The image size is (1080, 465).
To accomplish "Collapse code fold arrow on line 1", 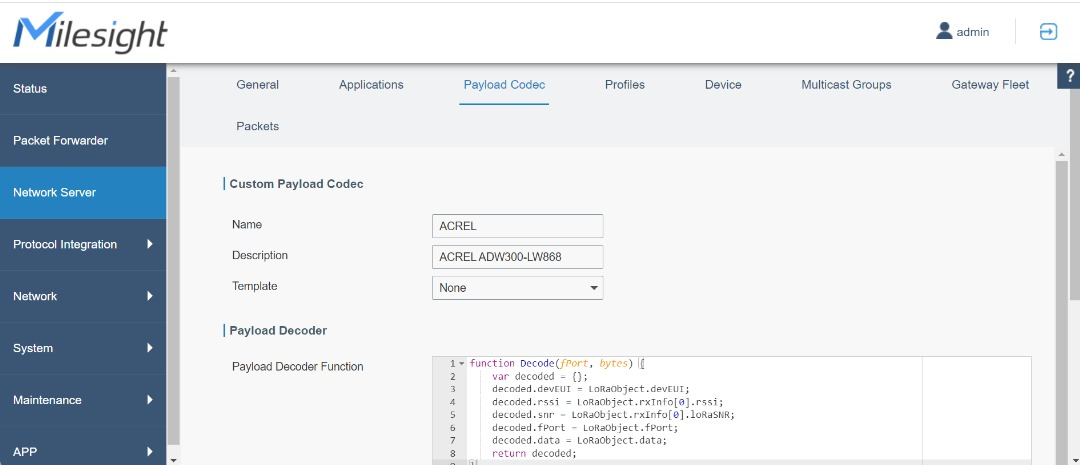I will click(x=462, y=363).
